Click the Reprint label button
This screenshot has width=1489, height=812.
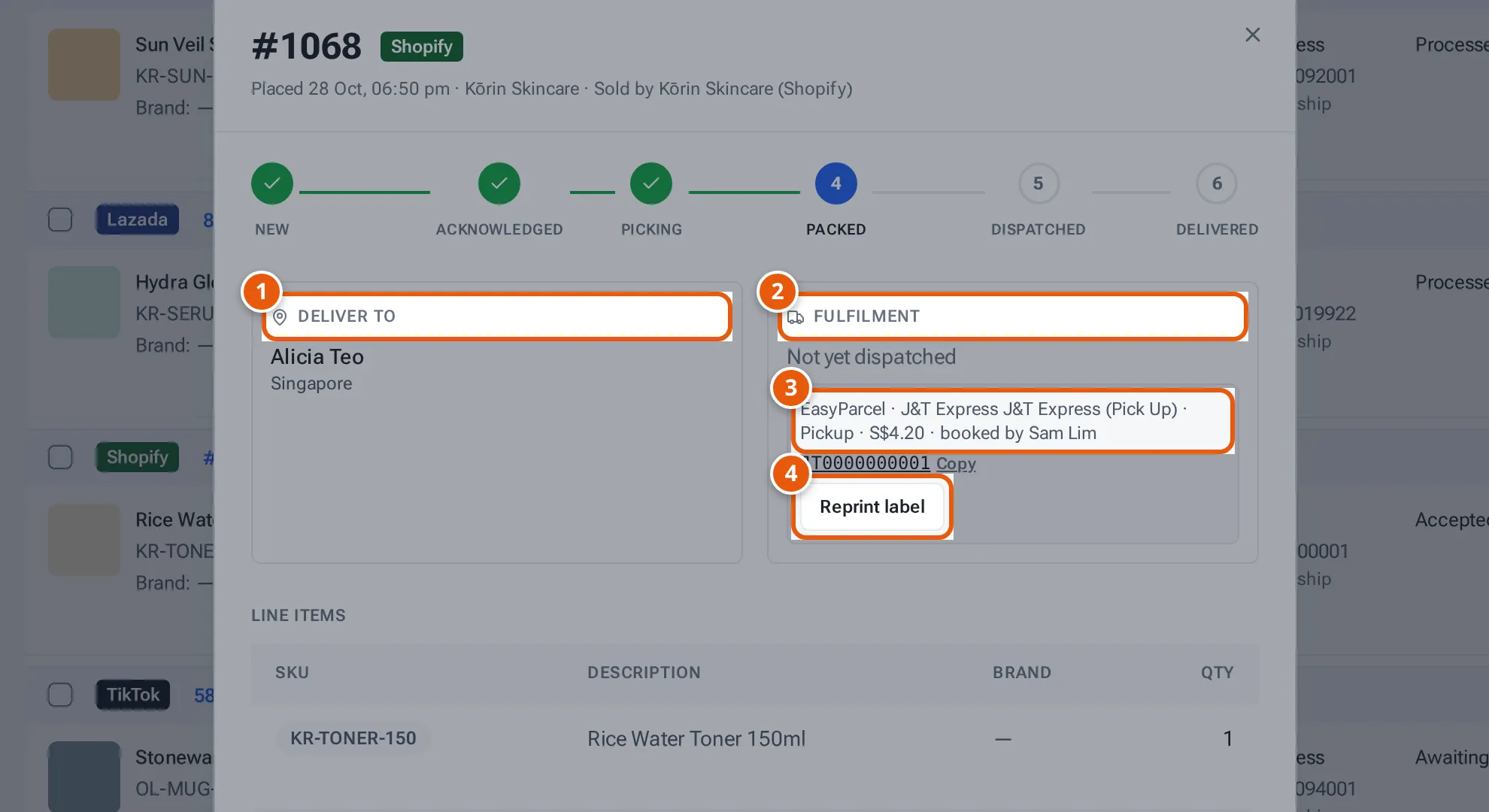tap(872, 507)
